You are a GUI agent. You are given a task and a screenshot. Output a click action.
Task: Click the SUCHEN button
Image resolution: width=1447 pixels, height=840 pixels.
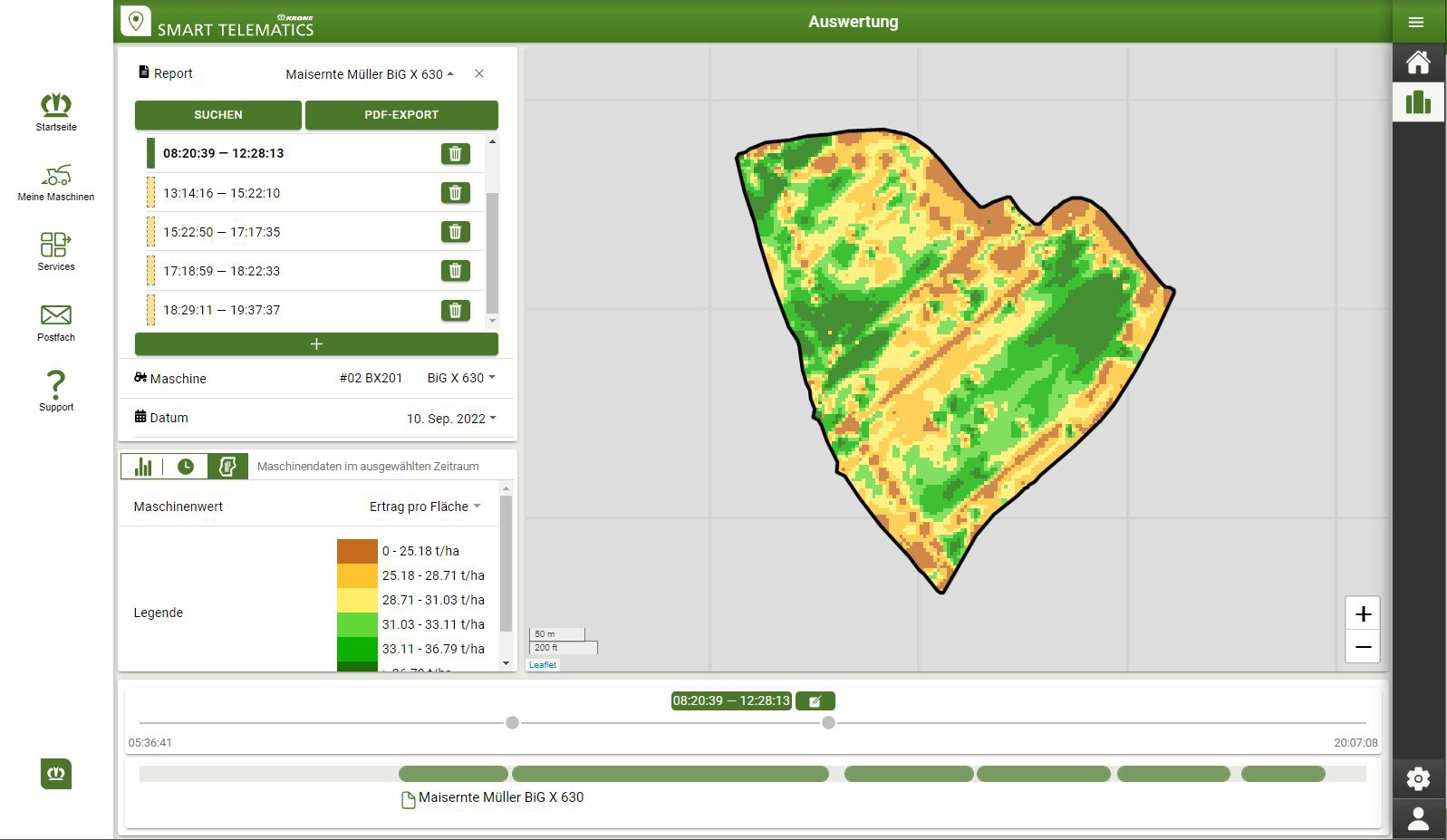click(x=218, y=115)
